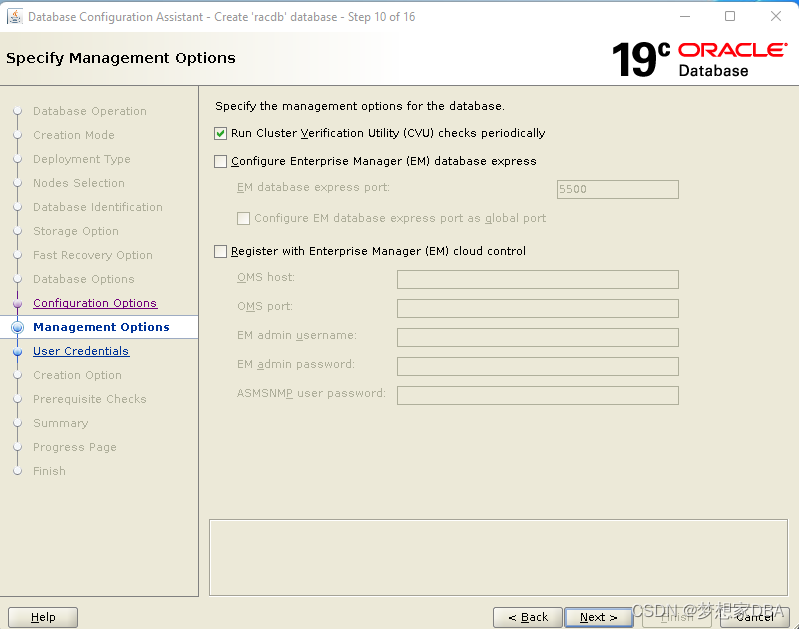
Task: Click the OMS port input field
Action: click(x=538, y=308)
